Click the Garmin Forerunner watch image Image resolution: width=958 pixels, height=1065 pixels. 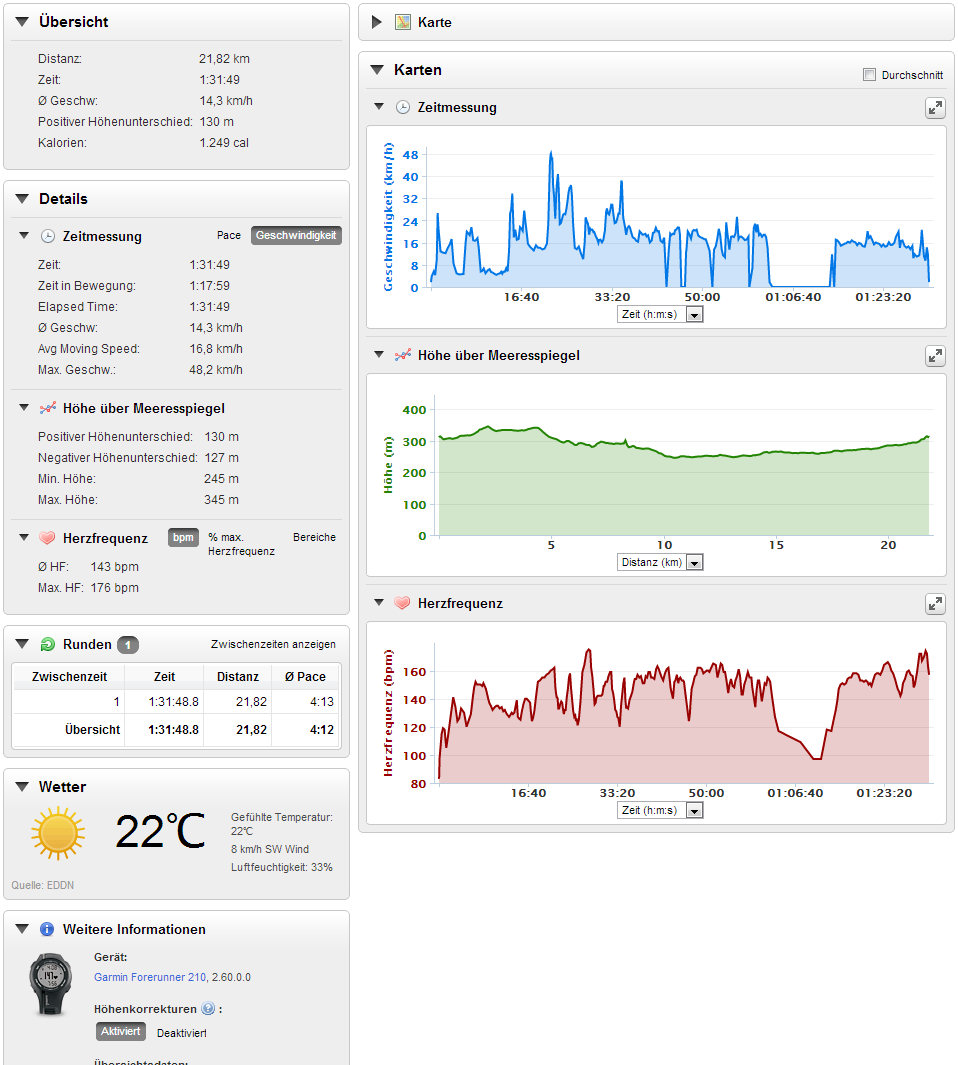click(50, 984)
